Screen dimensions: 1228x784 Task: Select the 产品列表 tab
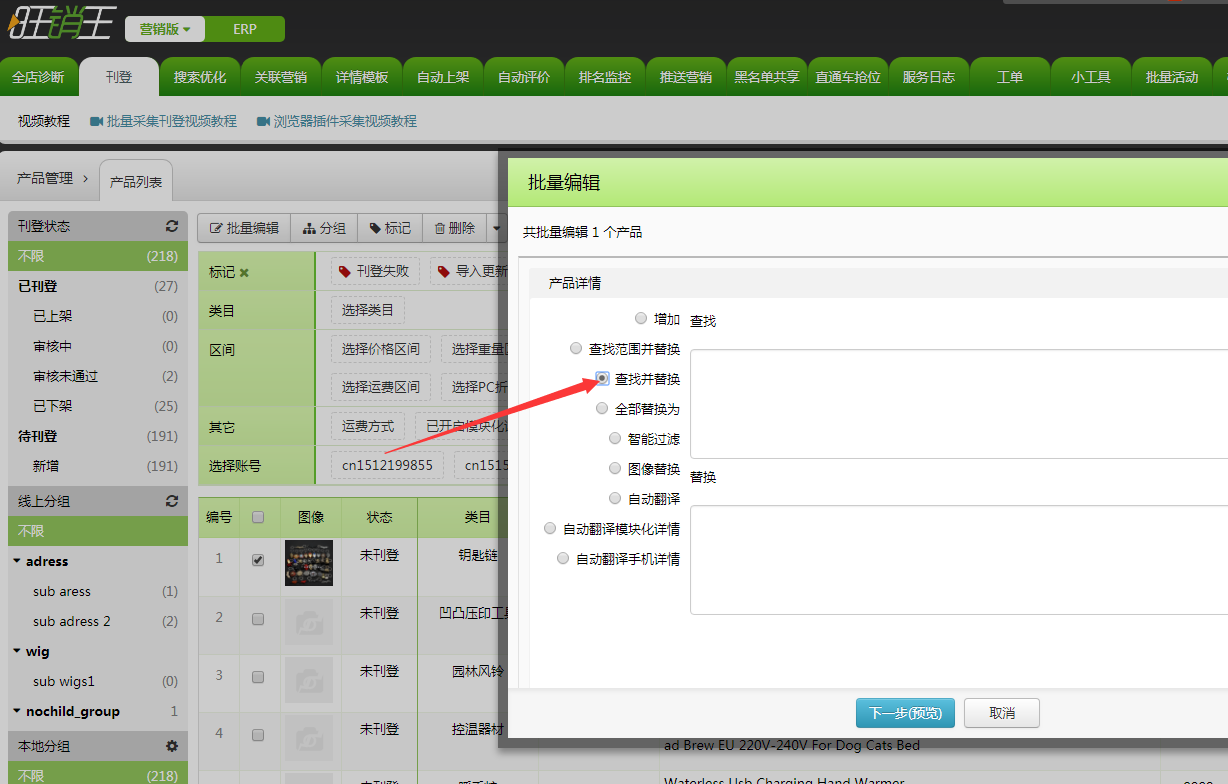click(x=136, y=182)
